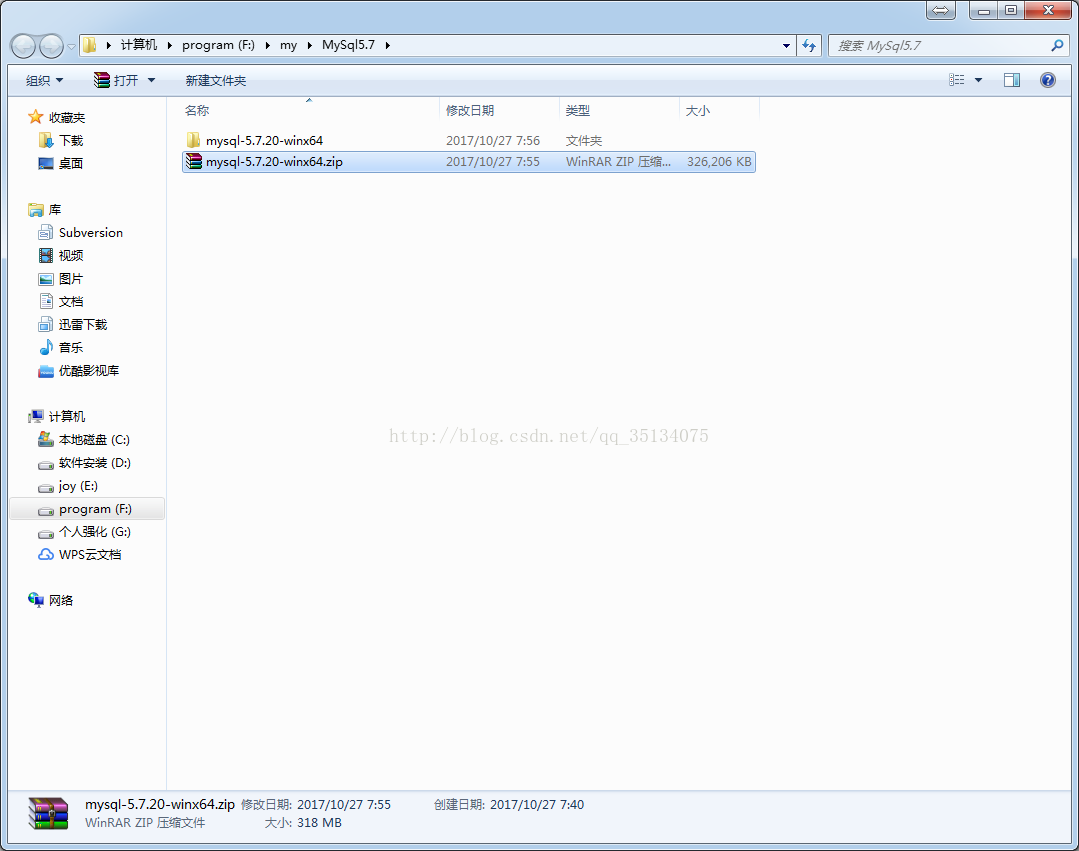The width and height of the screenshot is (1079, 851).
Task: Click the 326,206 KB size cell
Action: point(719,162)
